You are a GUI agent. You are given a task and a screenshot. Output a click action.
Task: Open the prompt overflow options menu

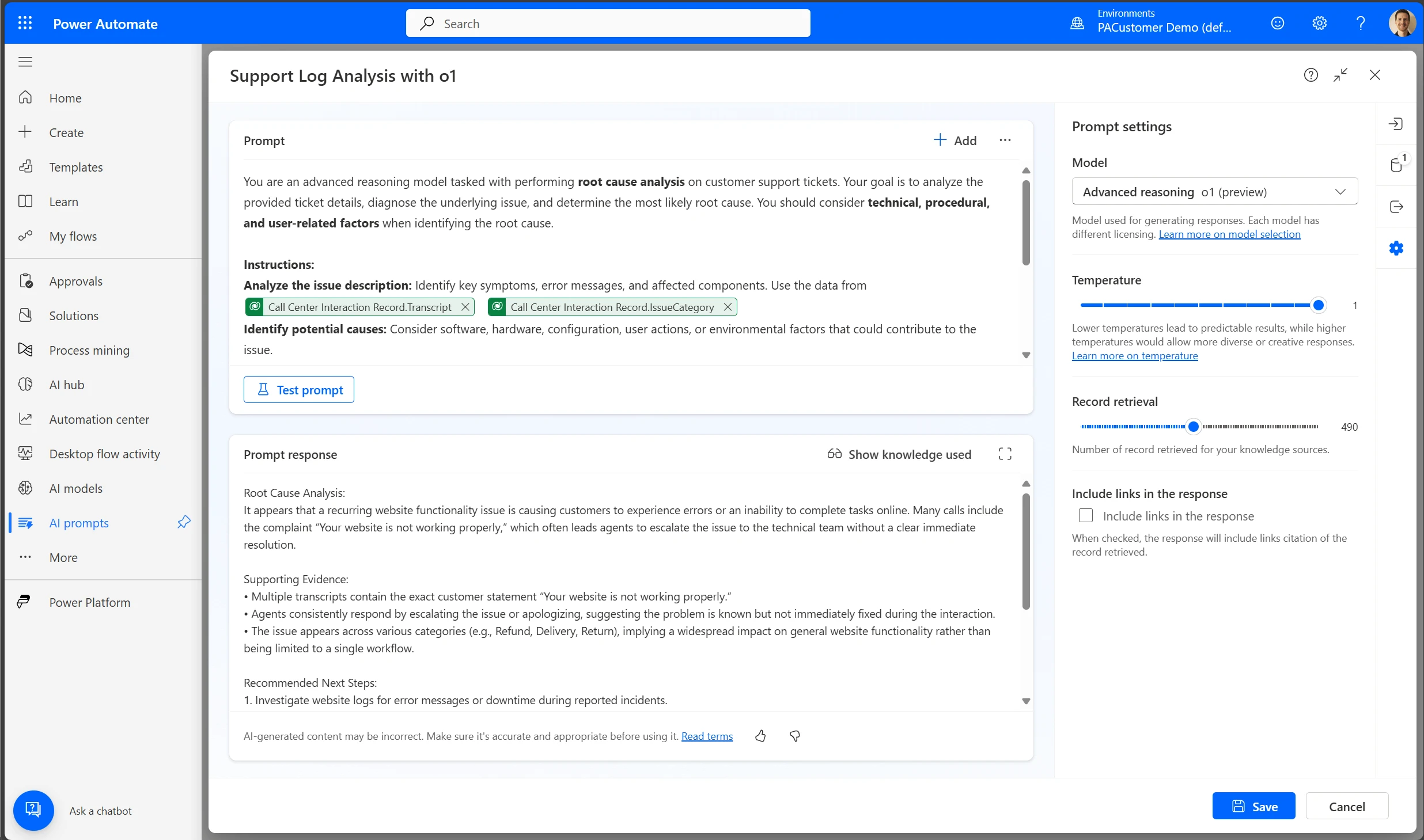(x=1005, y=140)
